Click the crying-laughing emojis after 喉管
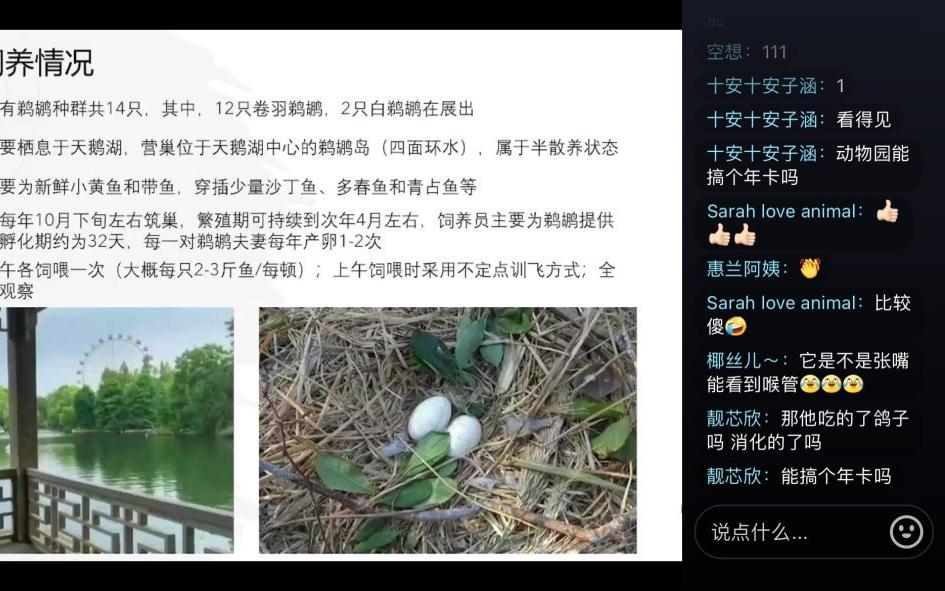The width and height of the screenshot is (945, 591). [831, 384]
